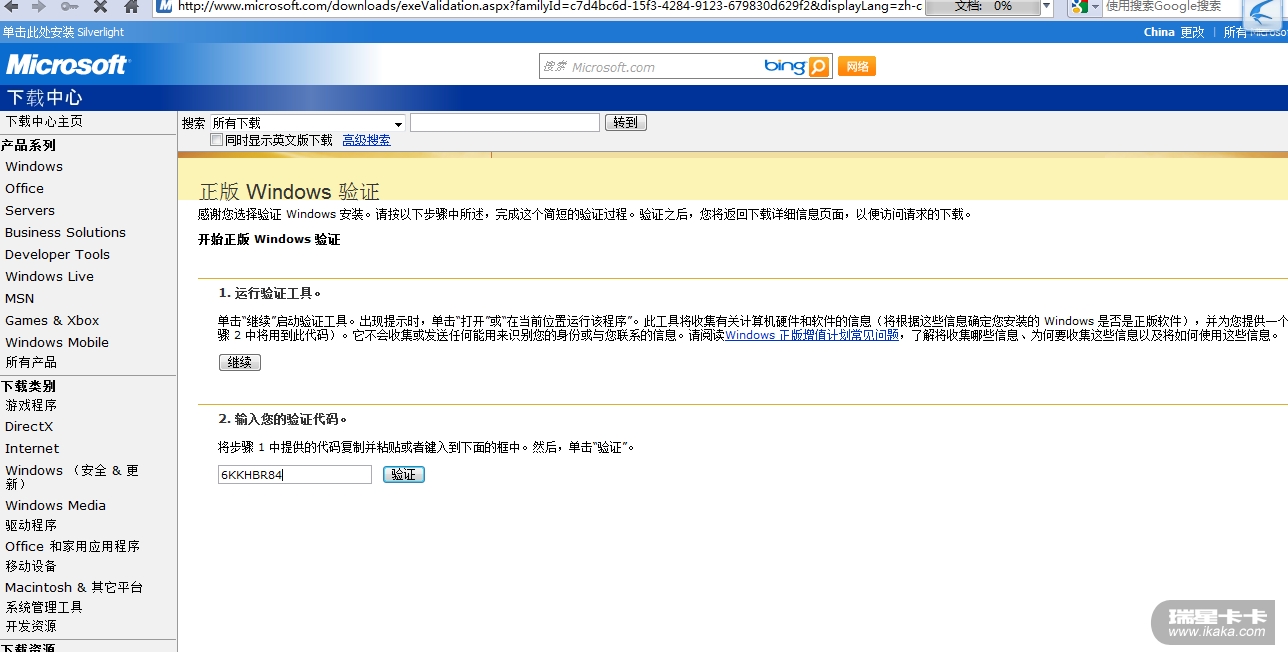Viewport: 1288px width, 652px height.
Task: Open Games & Xbox sidebar link
Action: [x=53, y=320]
